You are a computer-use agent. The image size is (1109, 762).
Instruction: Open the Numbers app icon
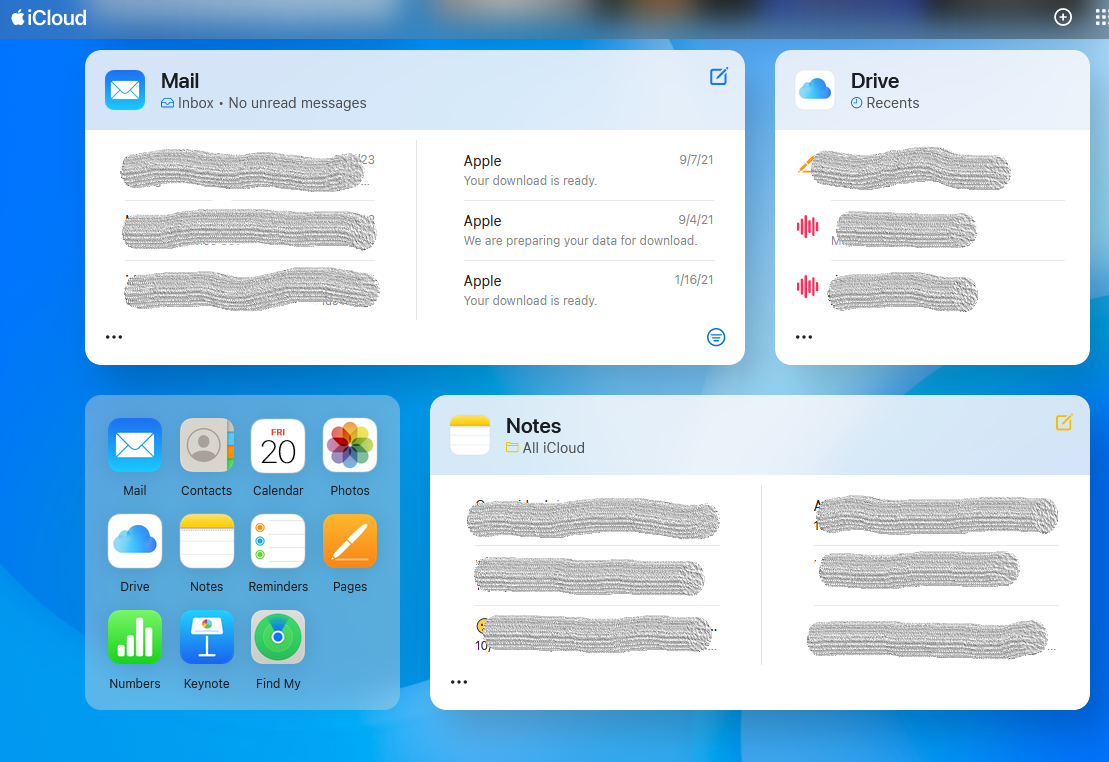click(x=134, y=637)
